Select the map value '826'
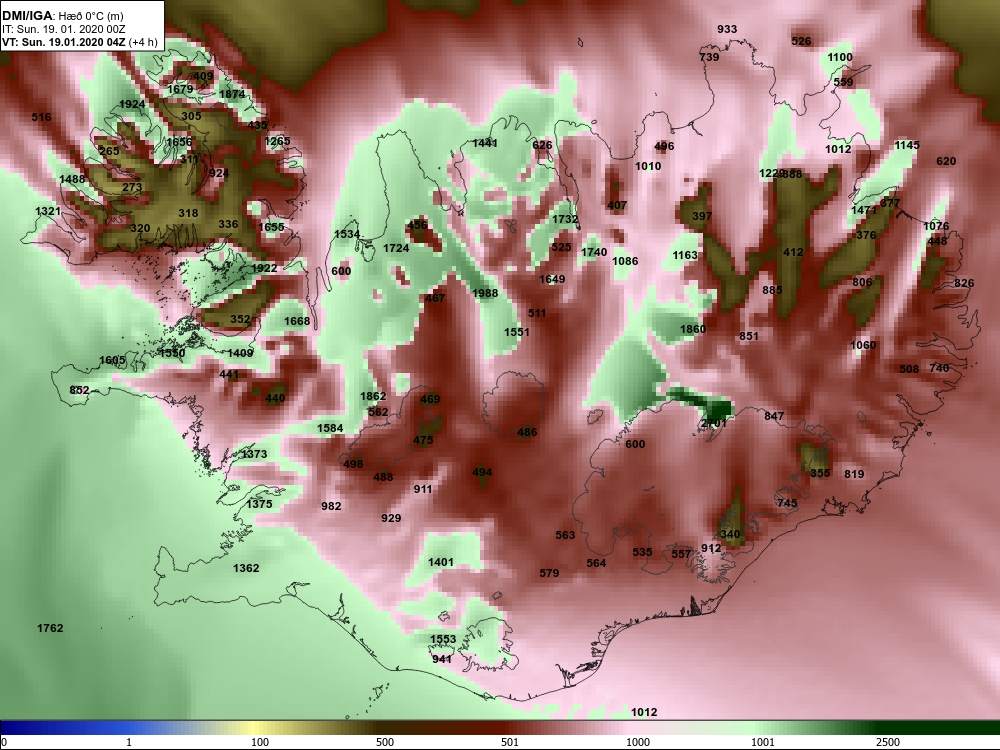This screenshot has height=750, width=1000. (x=964, y=283)
